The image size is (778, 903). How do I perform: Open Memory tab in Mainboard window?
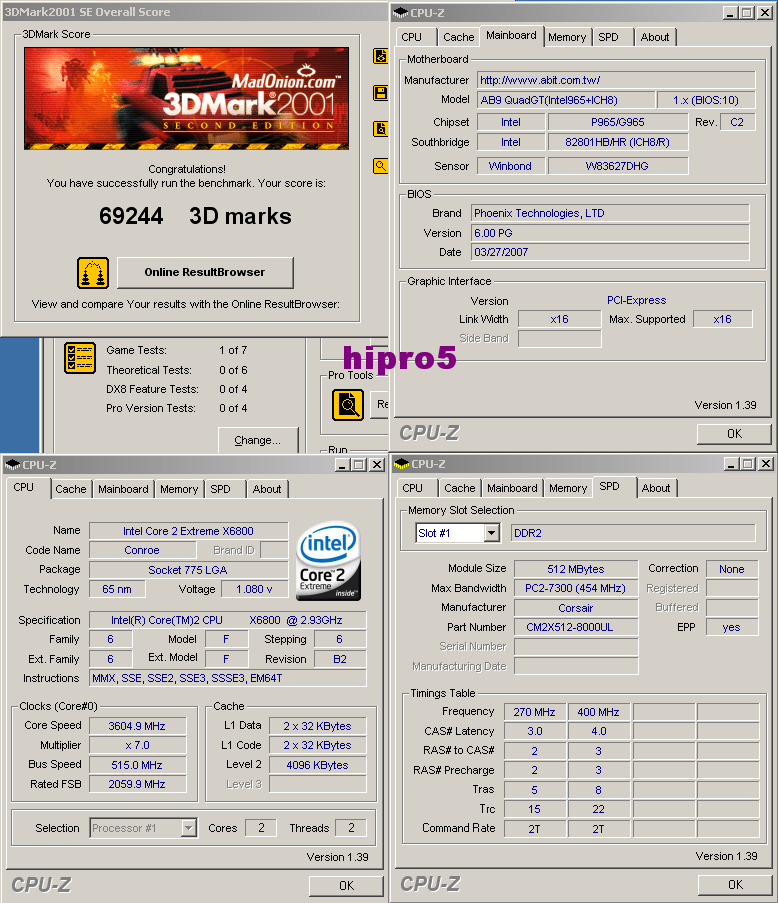pyautogui.click(x=567, y=37)
